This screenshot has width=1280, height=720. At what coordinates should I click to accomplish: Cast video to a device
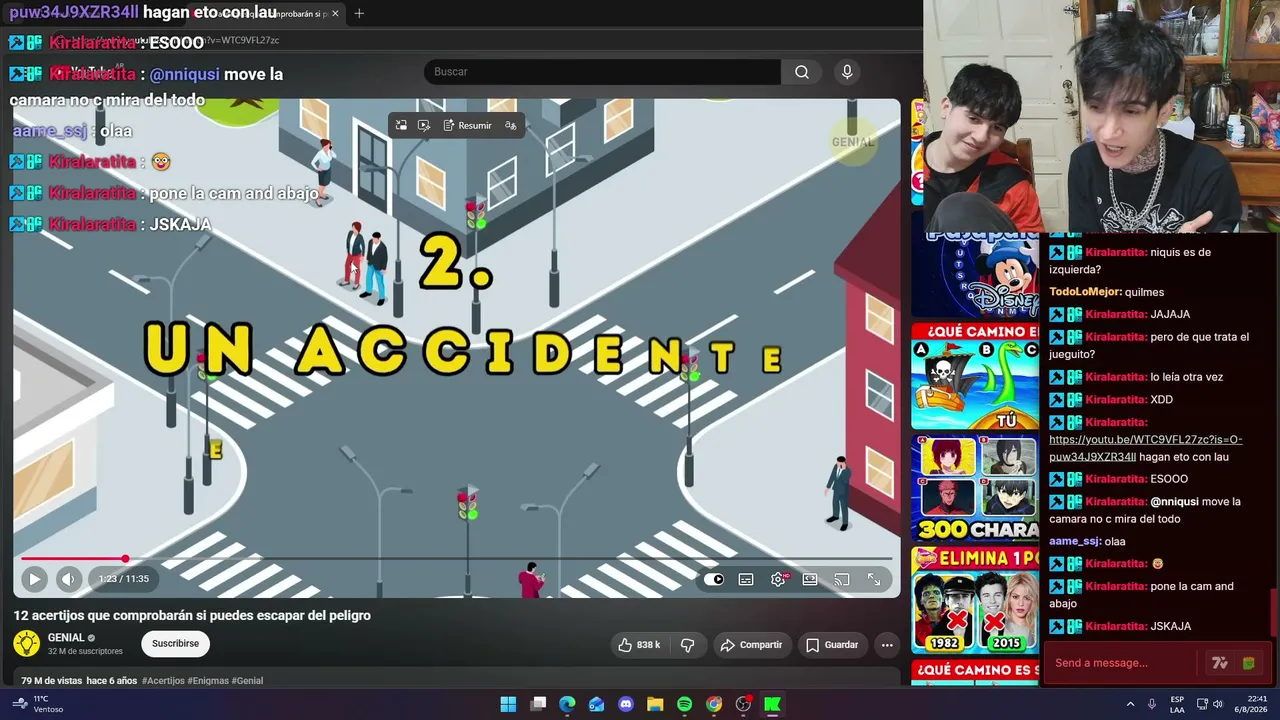coord(842,579)
